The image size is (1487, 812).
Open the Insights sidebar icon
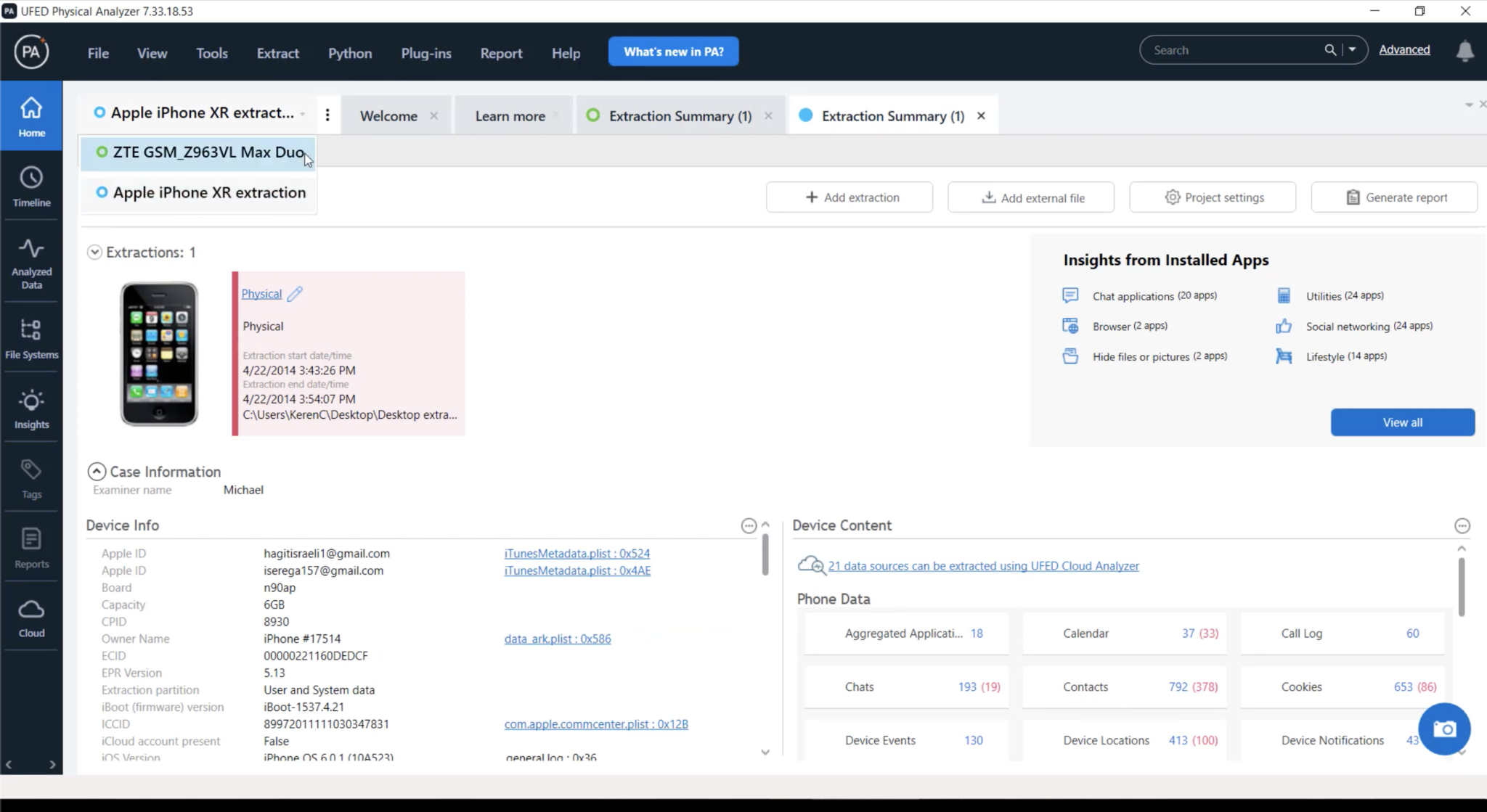(31, 409)
